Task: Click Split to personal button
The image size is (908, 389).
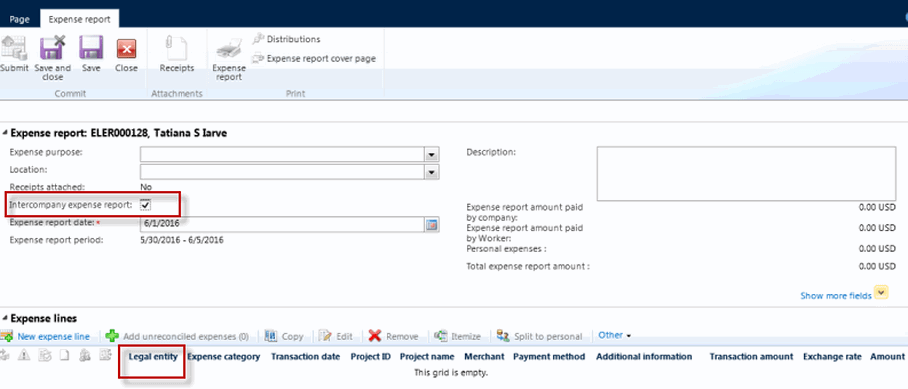Action: tap(539, 336)
